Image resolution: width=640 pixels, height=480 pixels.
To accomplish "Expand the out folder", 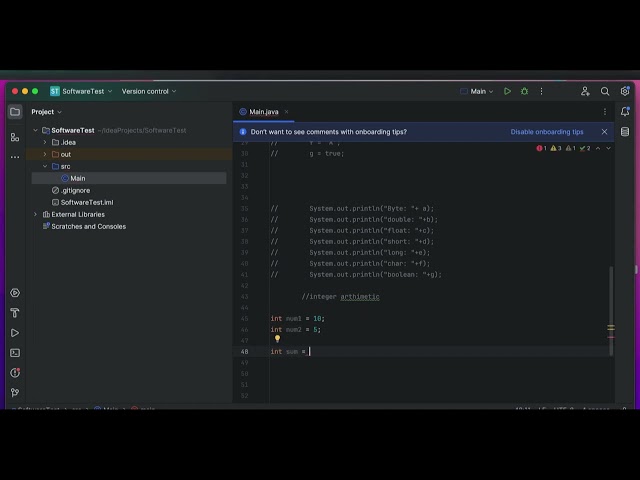I will pos(45,154).
